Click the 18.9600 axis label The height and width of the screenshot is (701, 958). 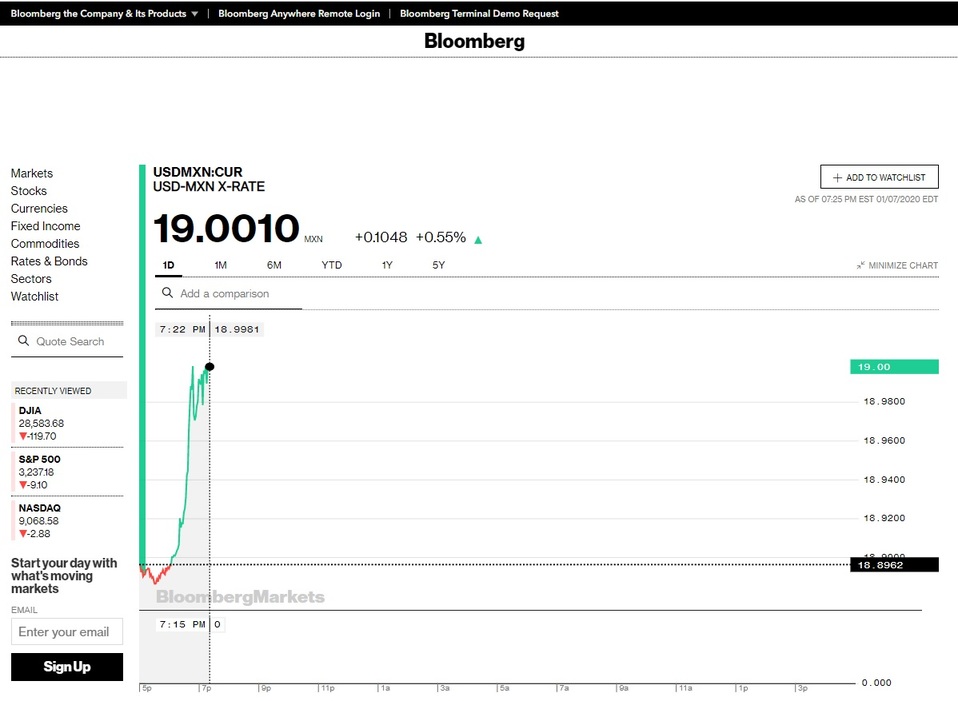coord(884,441)
